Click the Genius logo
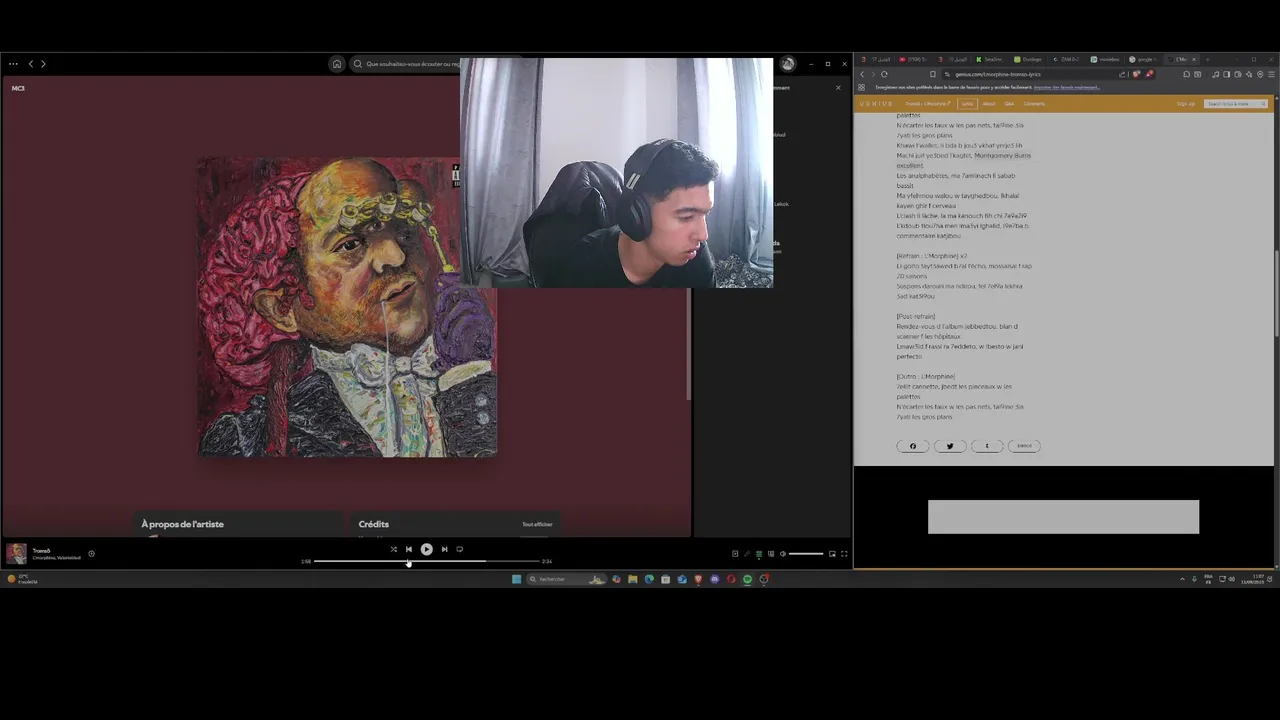 click(876, 103)
